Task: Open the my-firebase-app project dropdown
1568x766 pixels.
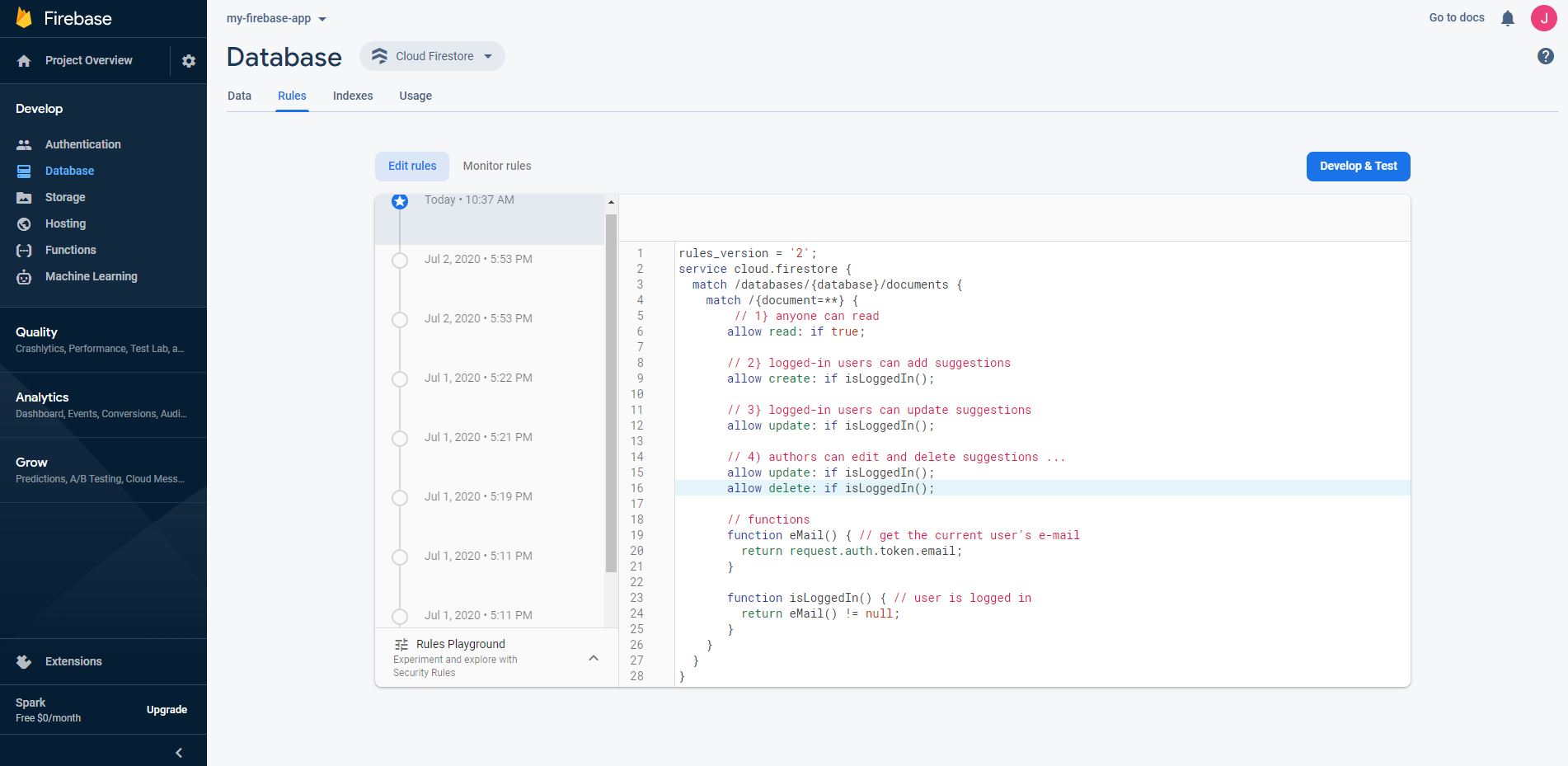Action: (277, 19)
